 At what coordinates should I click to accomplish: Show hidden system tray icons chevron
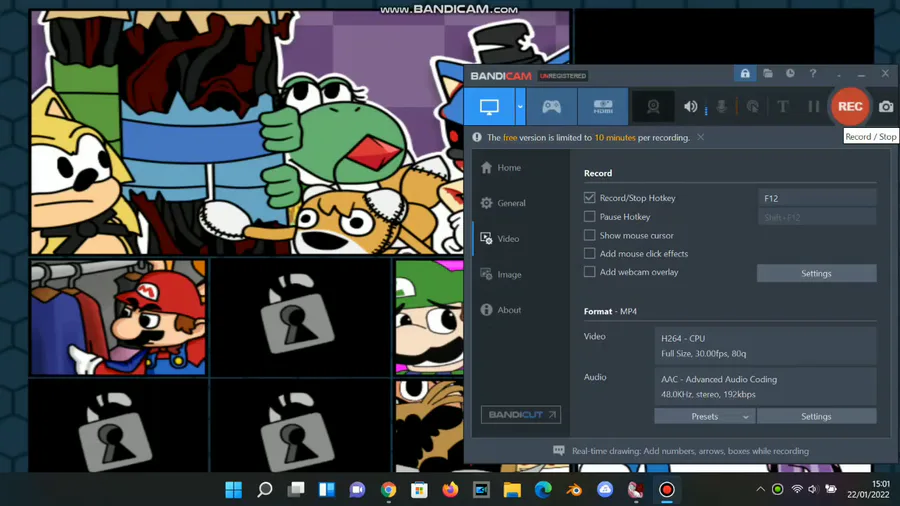coord(760,489)
